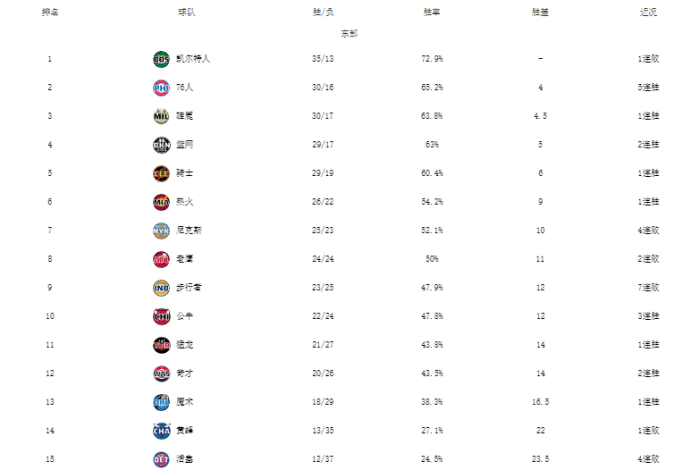This screenshot has width=700, height=470.
Task: Sort by the 胜率 column header
Action: (433, 12)
